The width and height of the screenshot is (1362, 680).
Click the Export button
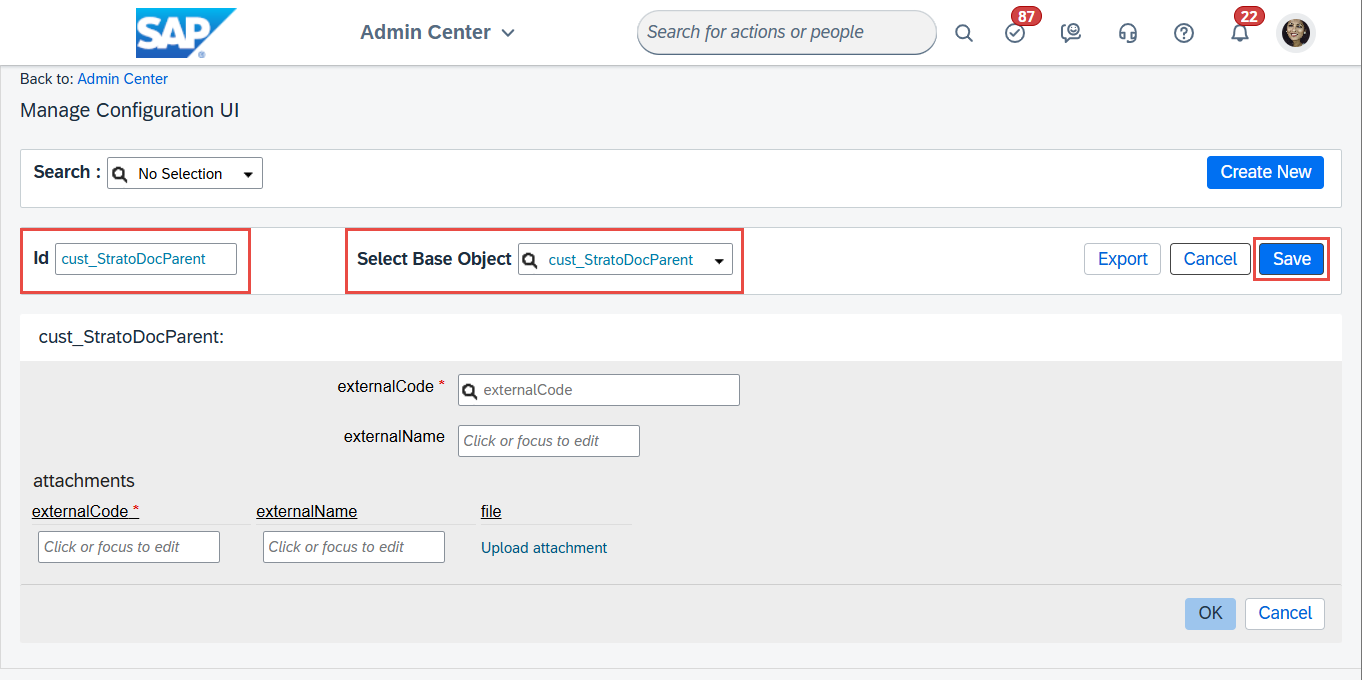point(1122,259)
